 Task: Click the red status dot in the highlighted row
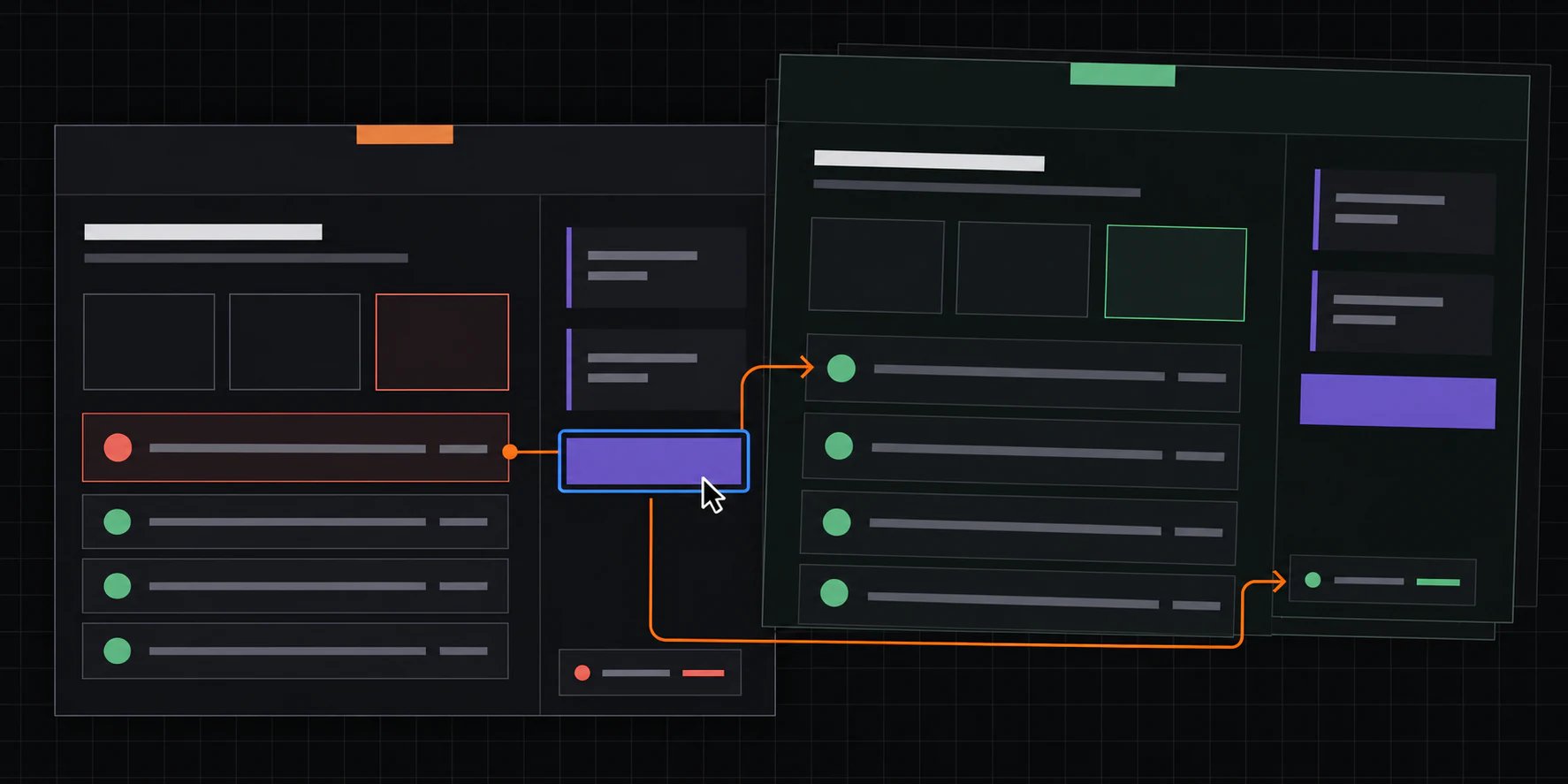coord(118,447)
